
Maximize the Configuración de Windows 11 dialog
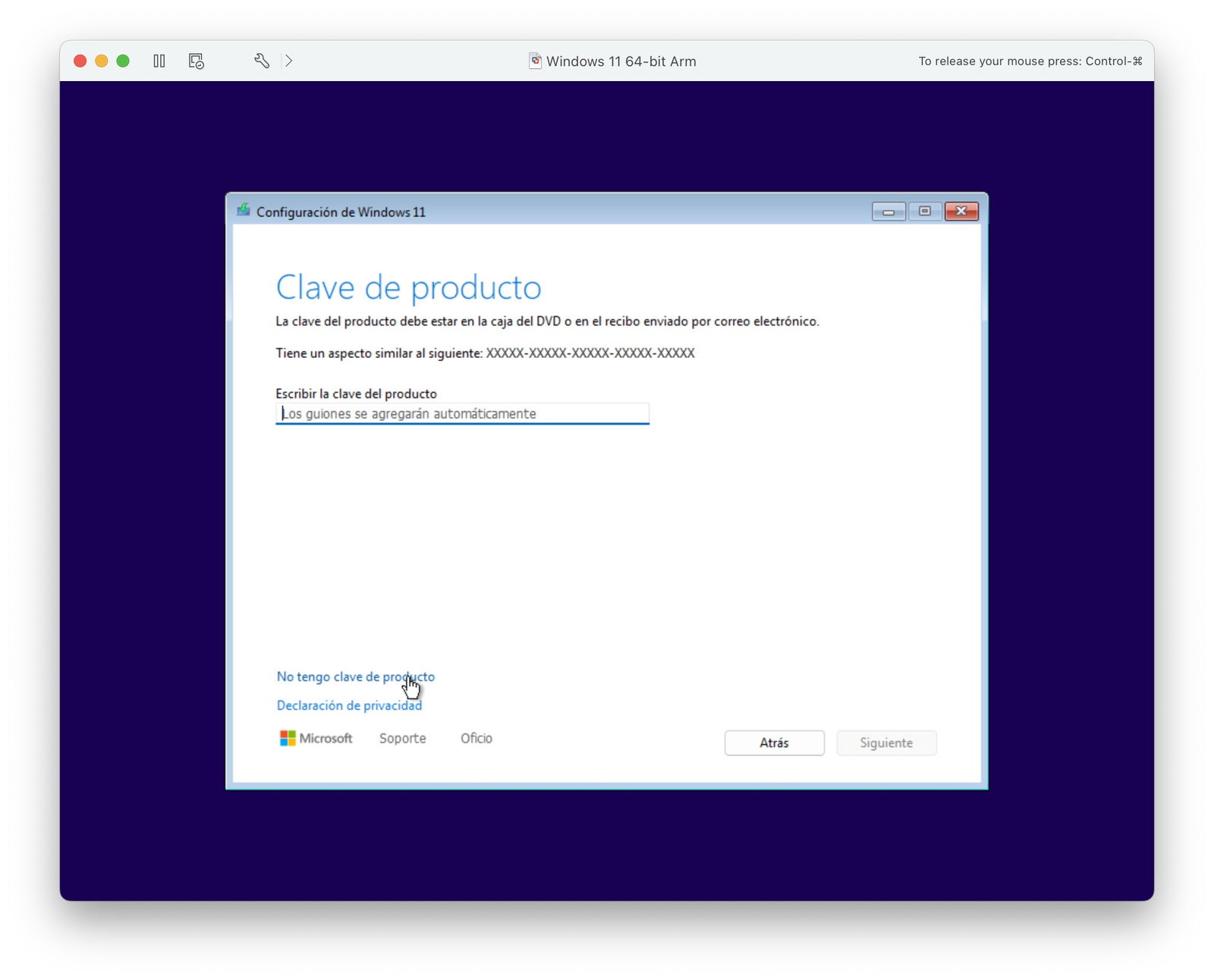[x=925, y=211]
